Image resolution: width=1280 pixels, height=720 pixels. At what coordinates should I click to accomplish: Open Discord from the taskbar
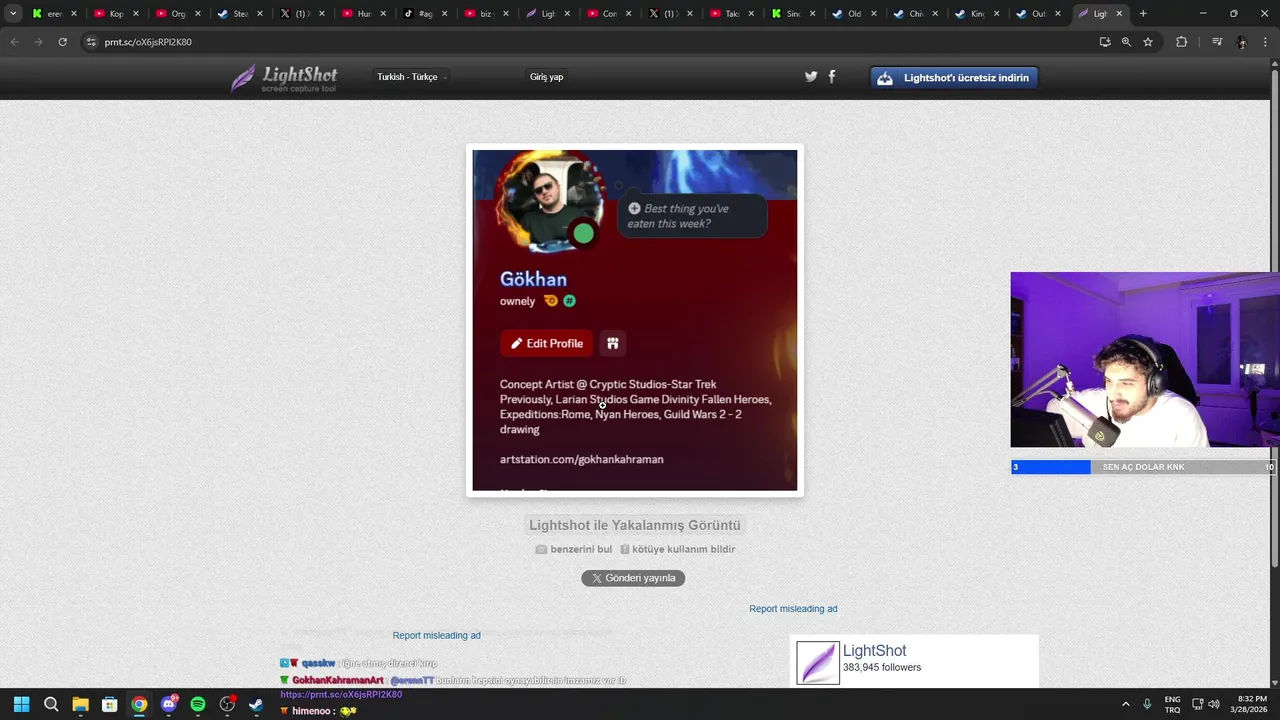[x=168, y=704]
